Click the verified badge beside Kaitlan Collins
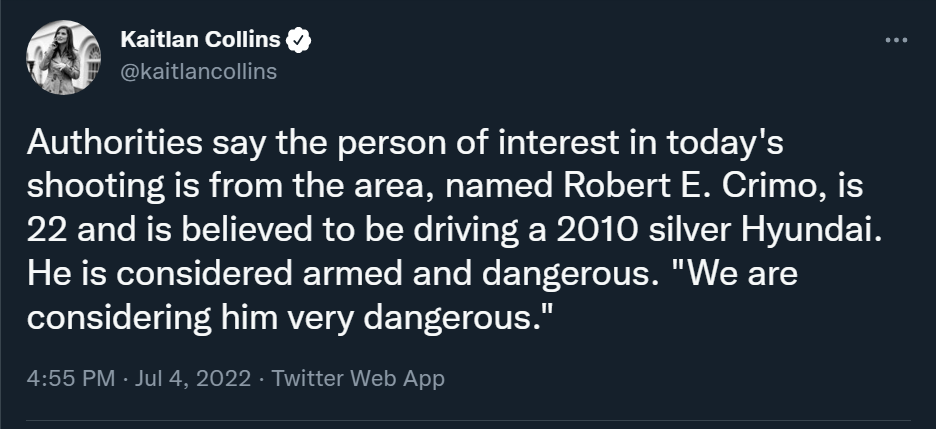 (x=300, y=40)
